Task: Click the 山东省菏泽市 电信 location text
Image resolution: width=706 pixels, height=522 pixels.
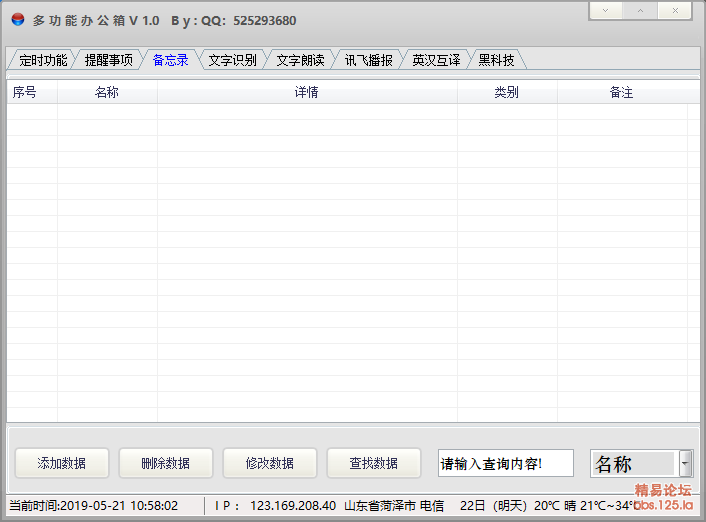Action: pos(394,506)
